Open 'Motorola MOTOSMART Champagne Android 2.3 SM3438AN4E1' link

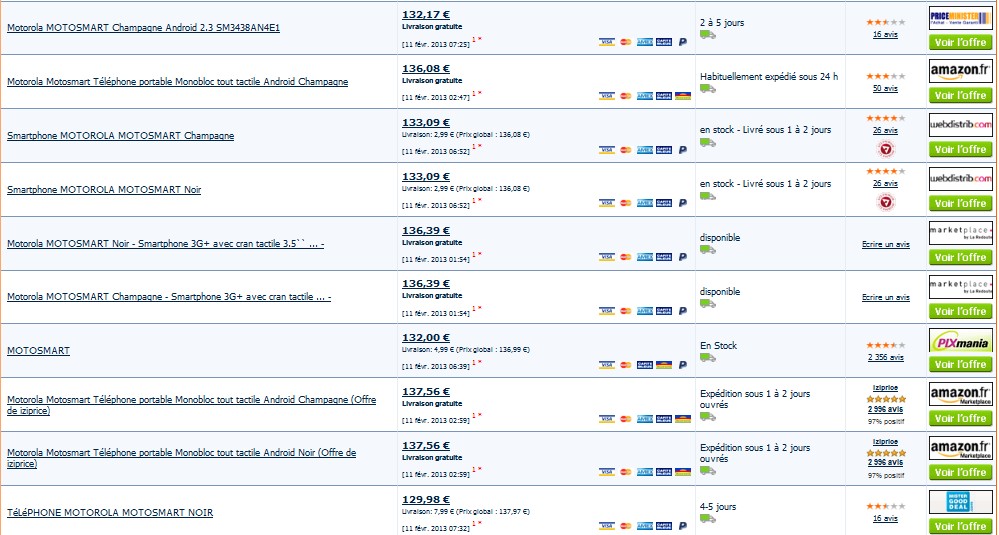[143, 28]
